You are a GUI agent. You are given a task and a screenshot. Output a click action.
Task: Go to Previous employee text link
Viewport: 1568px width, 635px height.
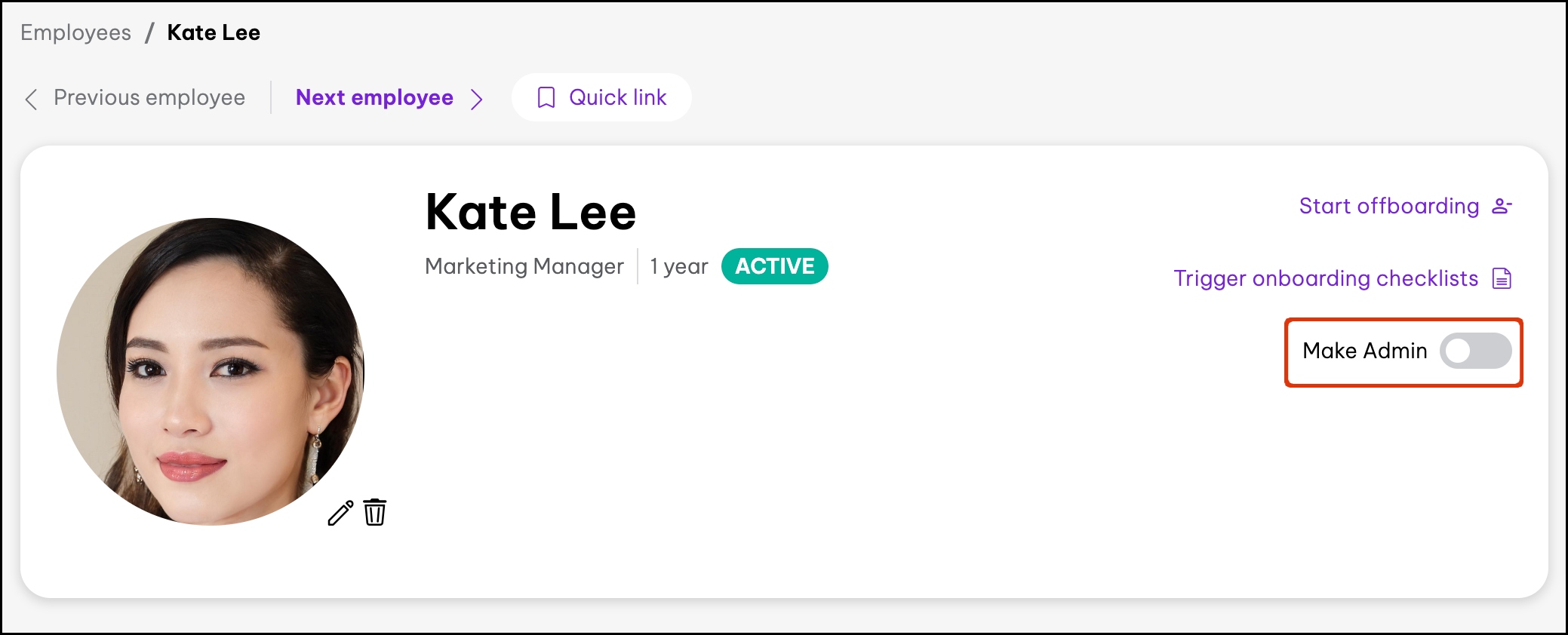[x=149, y=97]
